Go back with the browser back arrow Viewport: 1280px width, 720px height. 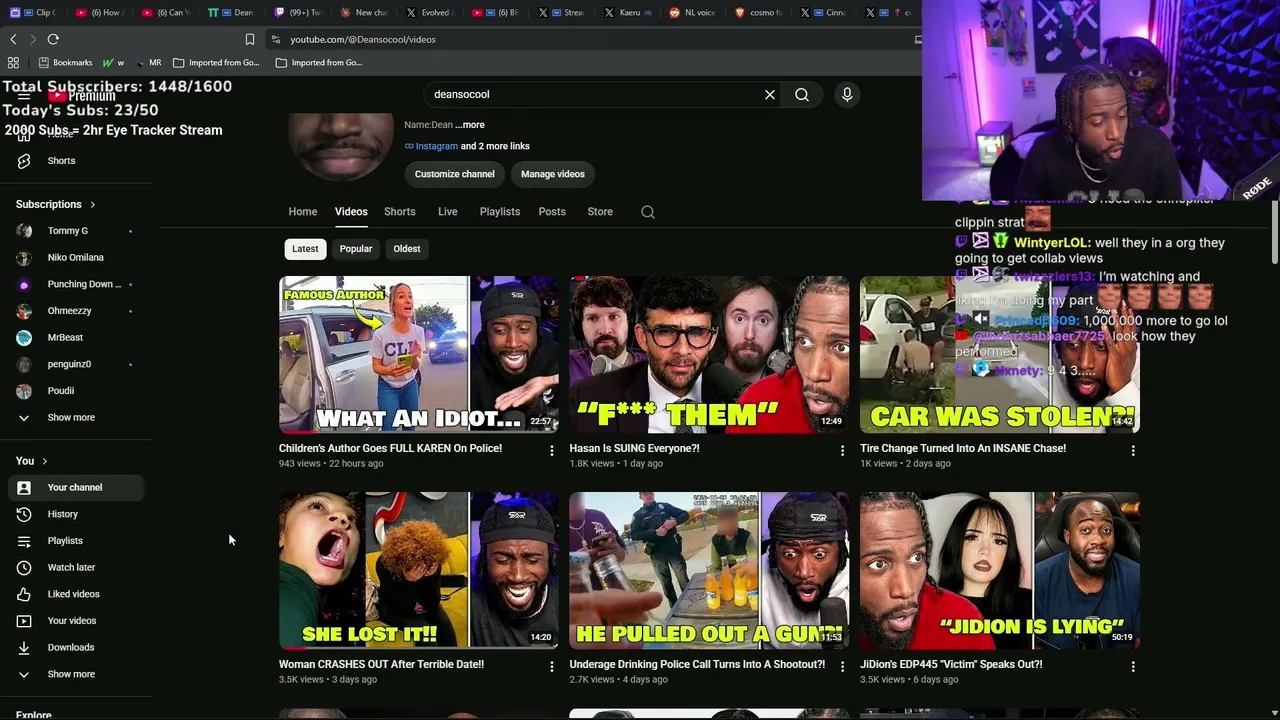pyautogui.click(x=13, y=39)
